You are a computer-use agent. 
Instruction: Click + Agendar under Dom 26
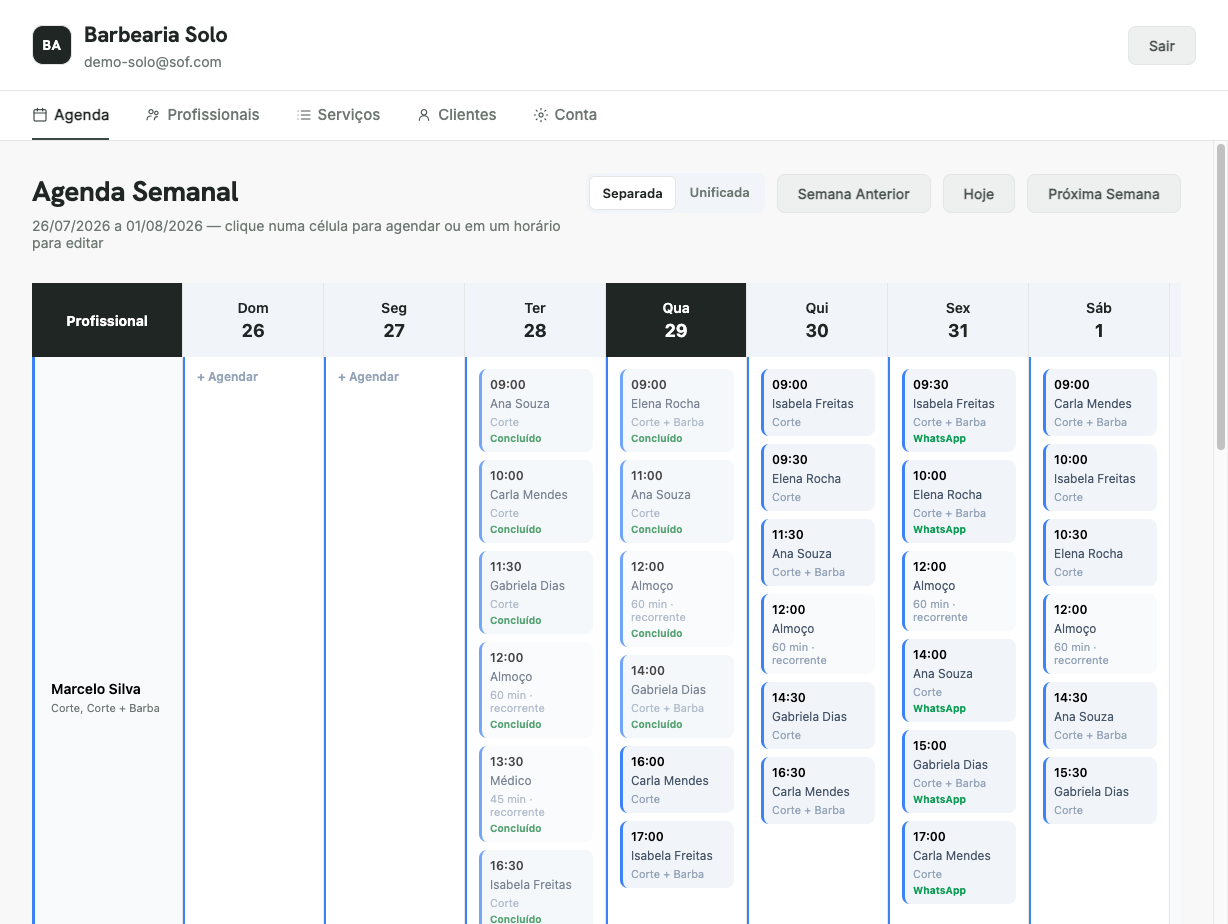pos(228,377)
